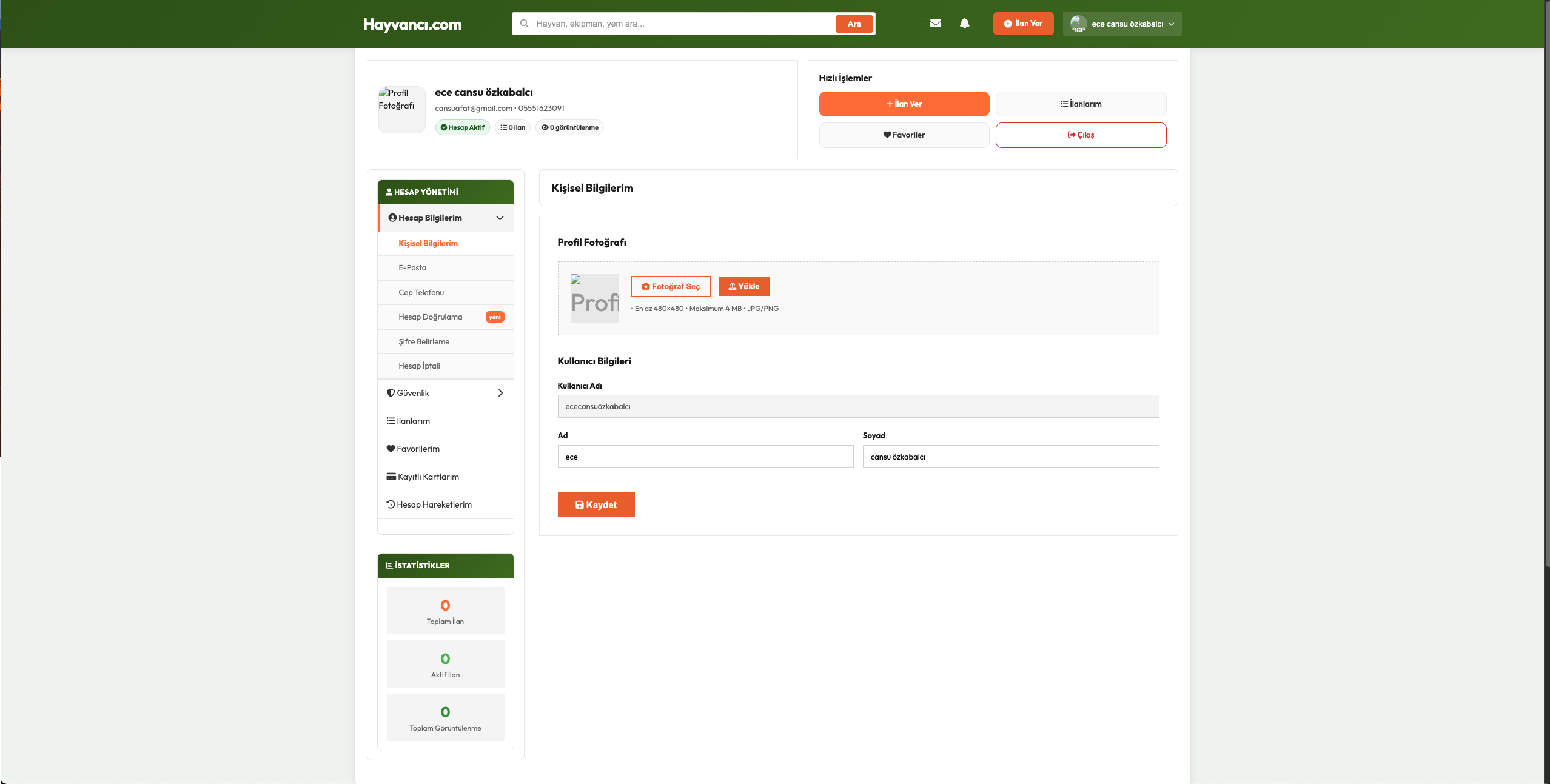Viewport: 1550px width, 784px height.
Task: Click the profile photo preview thumbnail
Action: tap(594, 298)
